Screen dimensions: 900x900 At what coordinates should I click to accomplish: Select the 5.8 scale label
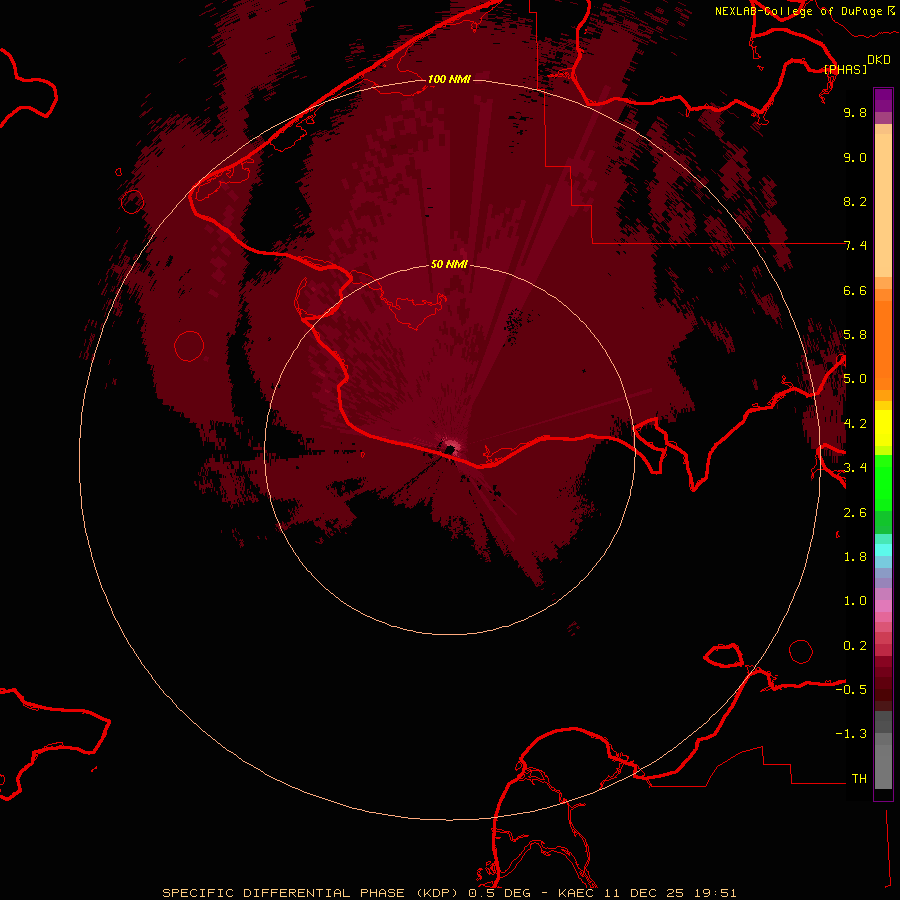[855, 335]
